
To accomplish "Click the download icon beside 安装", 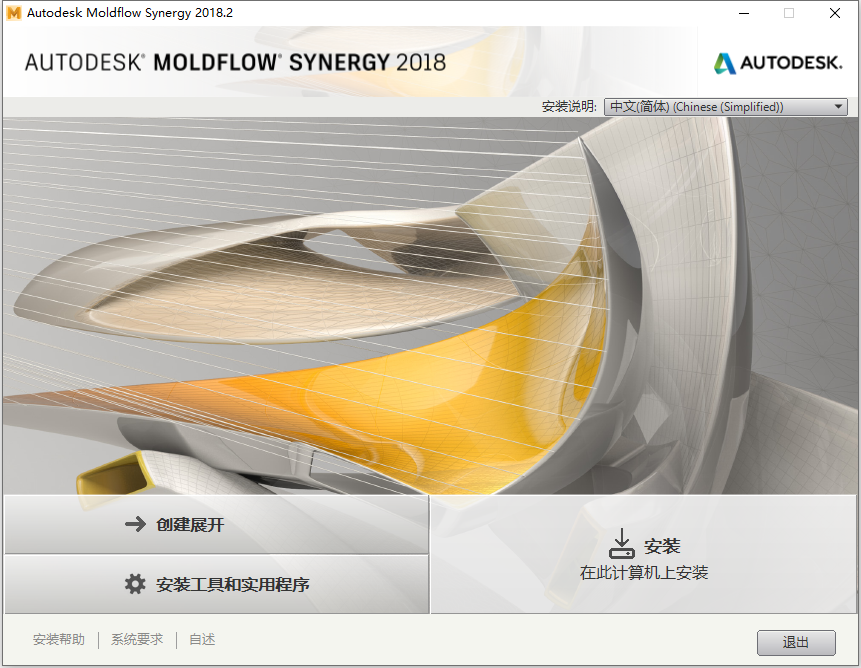I will coord(622,544).
